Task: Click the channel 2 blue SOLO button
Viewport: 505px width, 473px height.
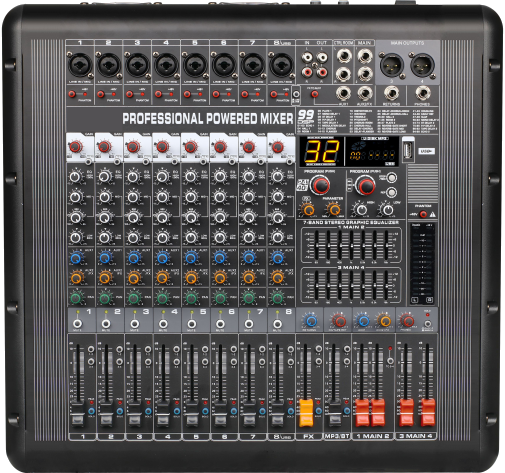Action: point(120,411)
